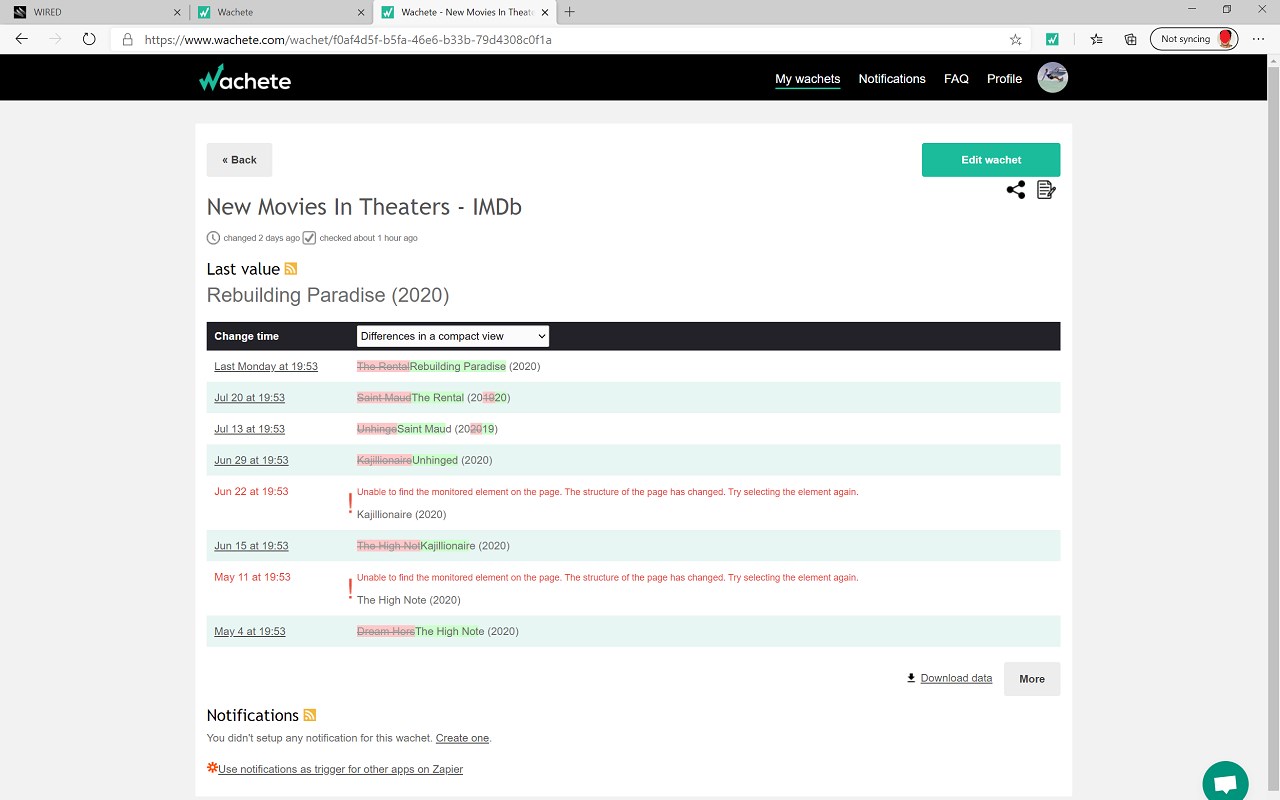The width and height of the screenshot is (1280, 800).
Task: Open the Profile page
Action: 1004,79
